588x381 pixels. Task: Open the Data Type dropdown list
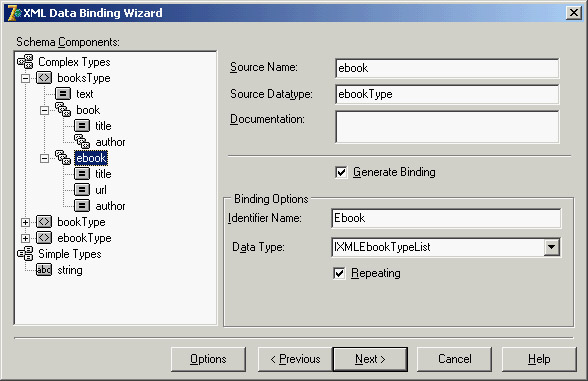(551, 247)
